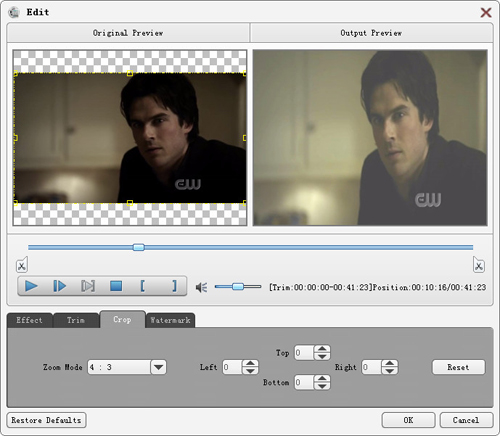Viewport: 500px width, 436px height.
Task: Confirm edits with OK
Action: [x=408, y=420]
